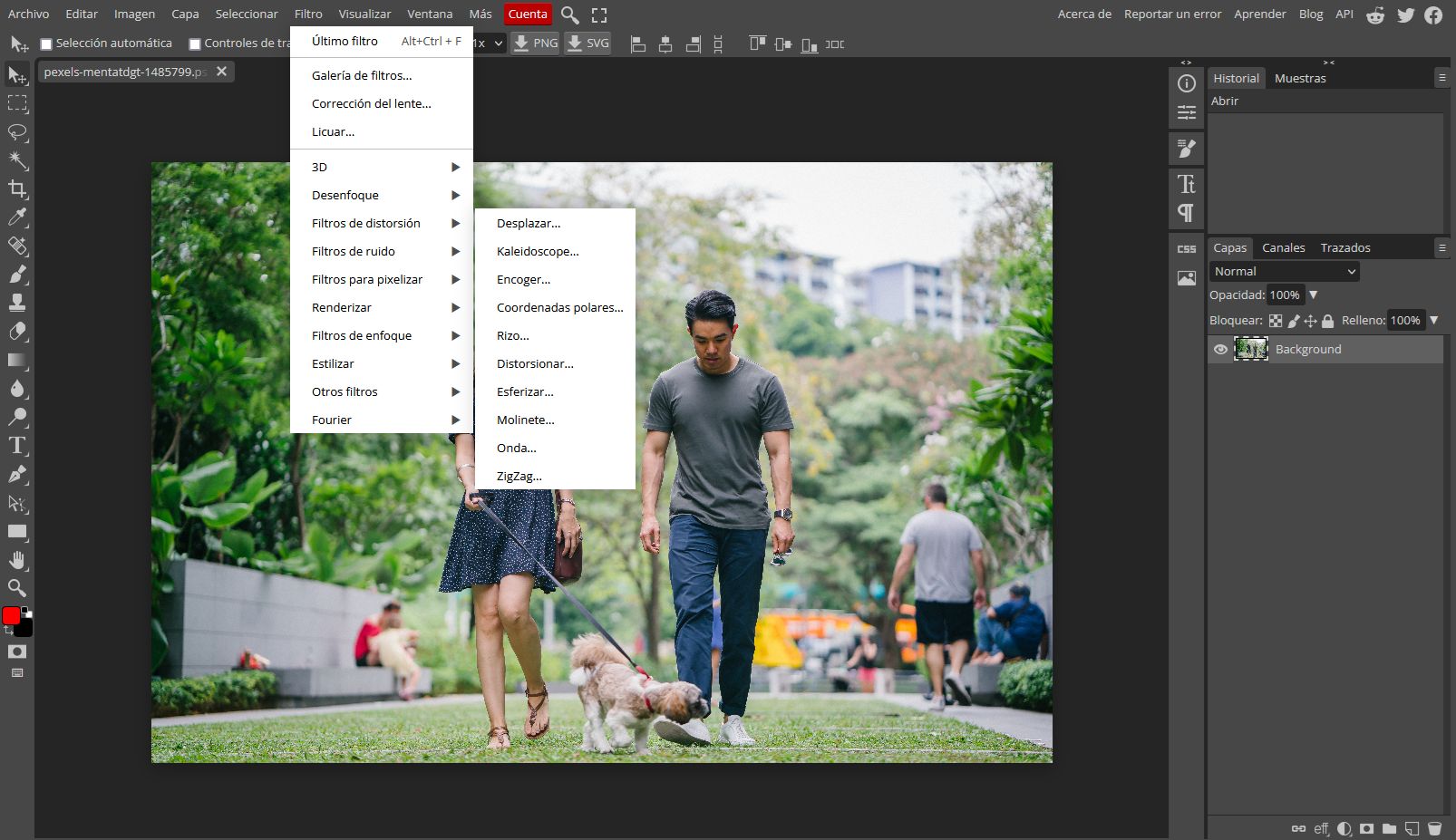Toggle the lock all icon in Bloquear
Image resolution: width=1456 pixels, height=840 pixels.
point(1327,321)
